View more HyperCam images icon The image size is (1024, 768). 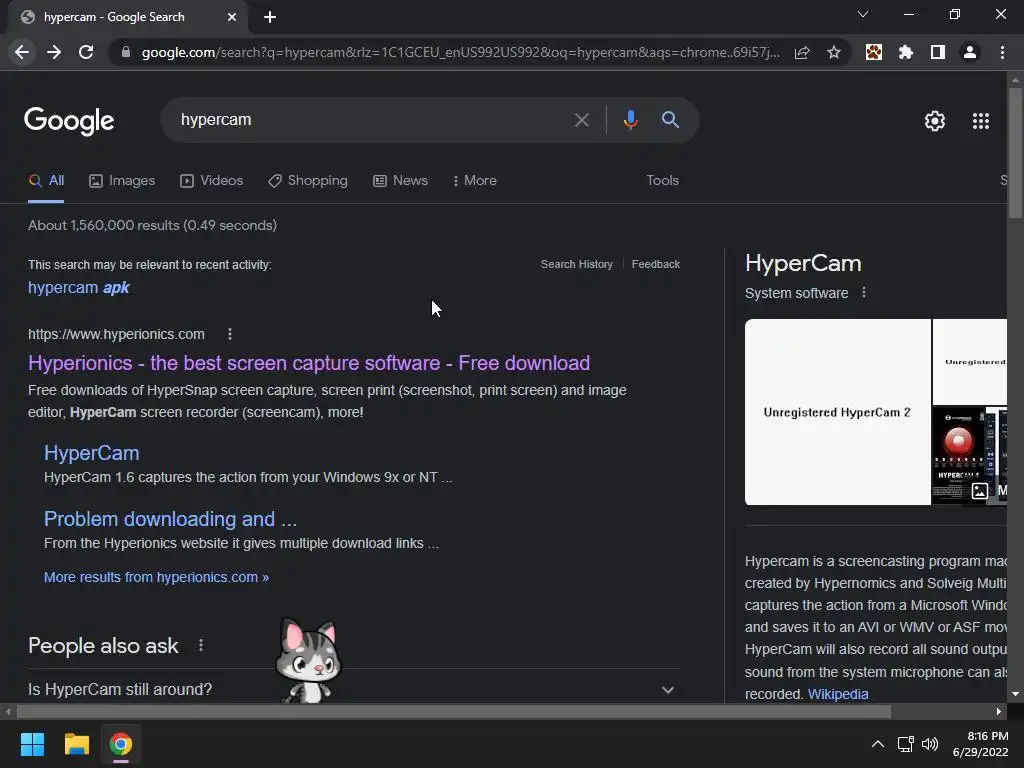[980, 490]
